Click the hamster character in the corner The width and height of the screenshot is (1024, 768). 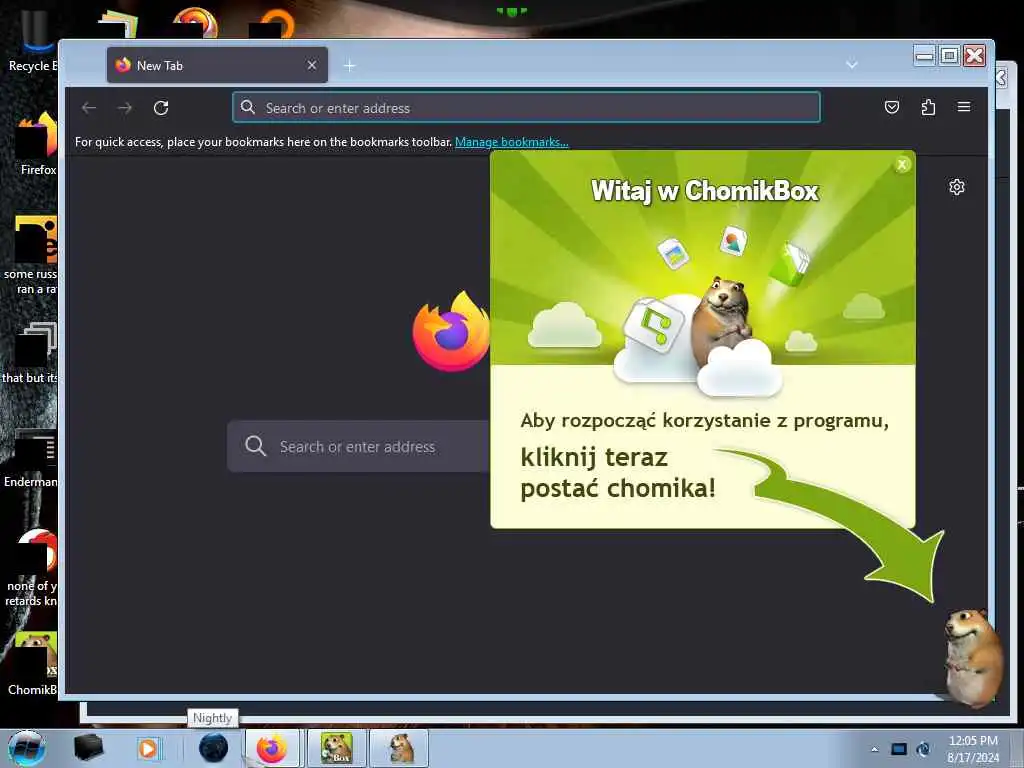pyautogui.click(x=972, y=656)
